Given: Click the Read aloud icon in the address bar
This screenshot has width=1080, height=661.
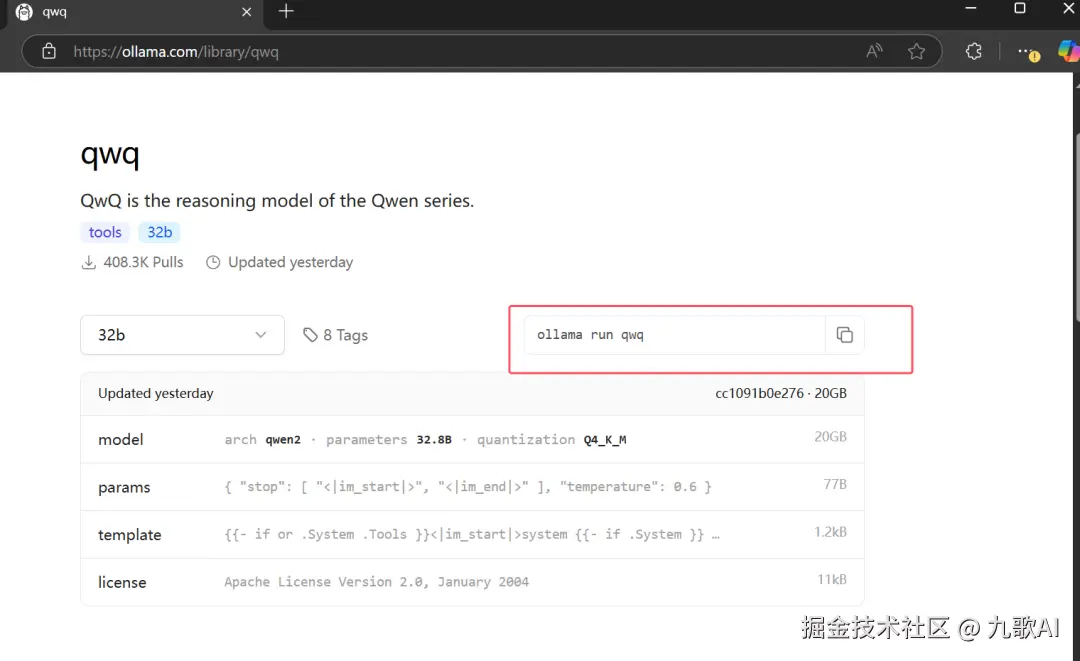Looking at the screenshot, I should coord(874,51).
